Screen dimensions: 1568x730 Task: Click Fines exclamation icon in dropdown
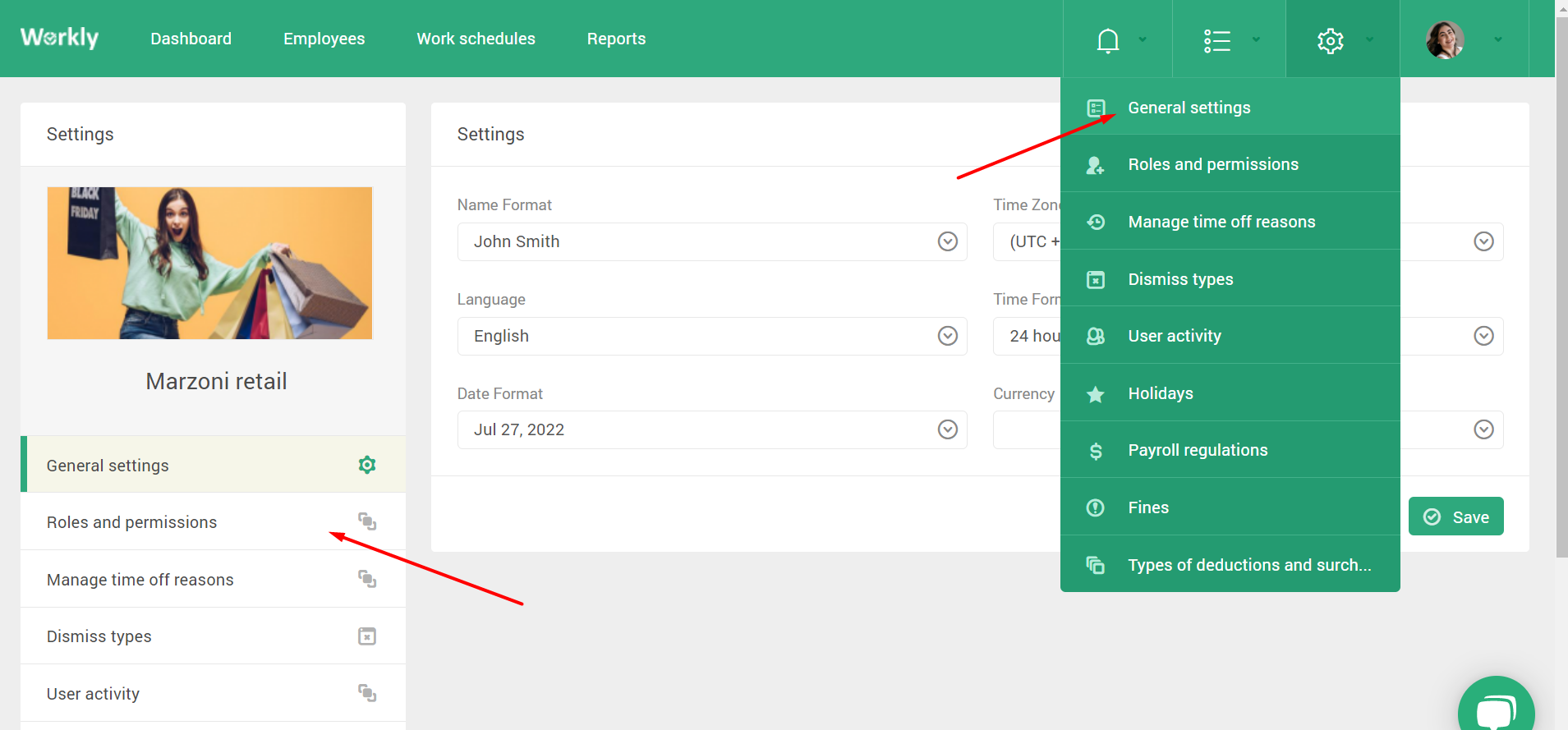(x=1096, y=507)
